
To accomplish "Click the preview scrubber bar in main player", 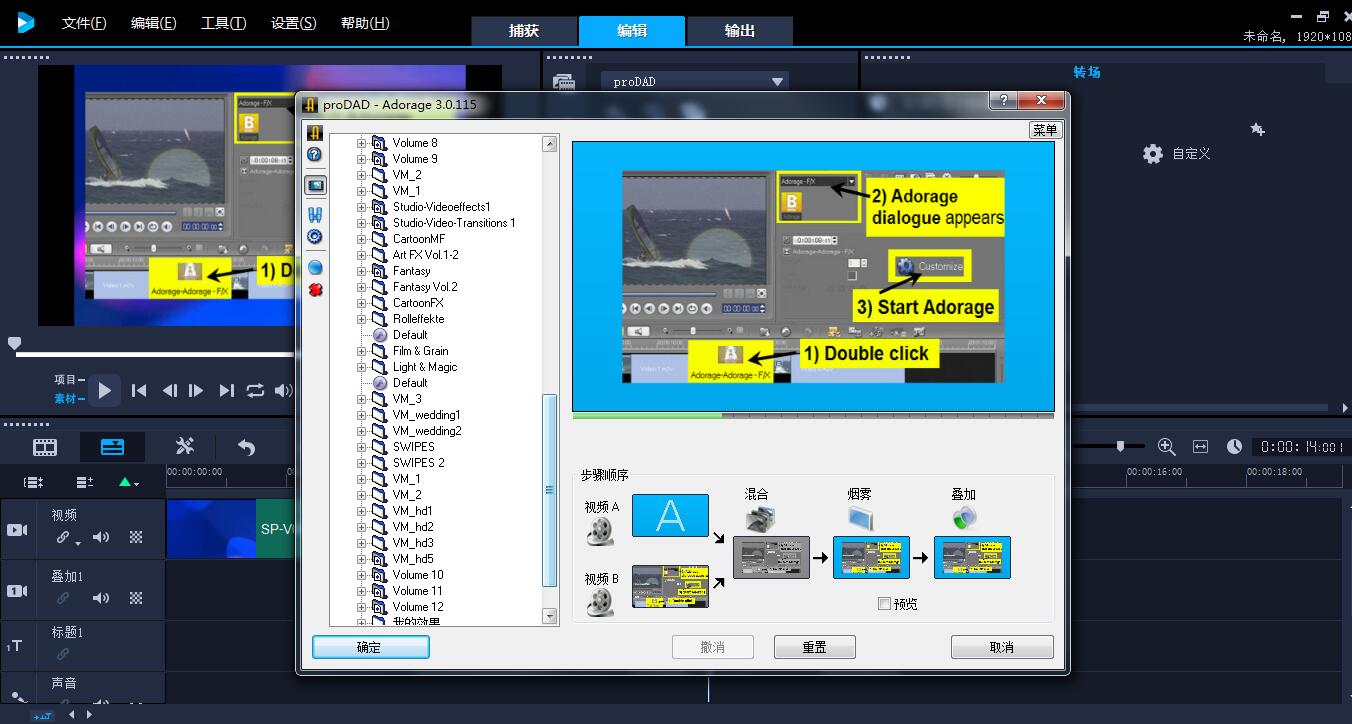I will tap(152, 354).
